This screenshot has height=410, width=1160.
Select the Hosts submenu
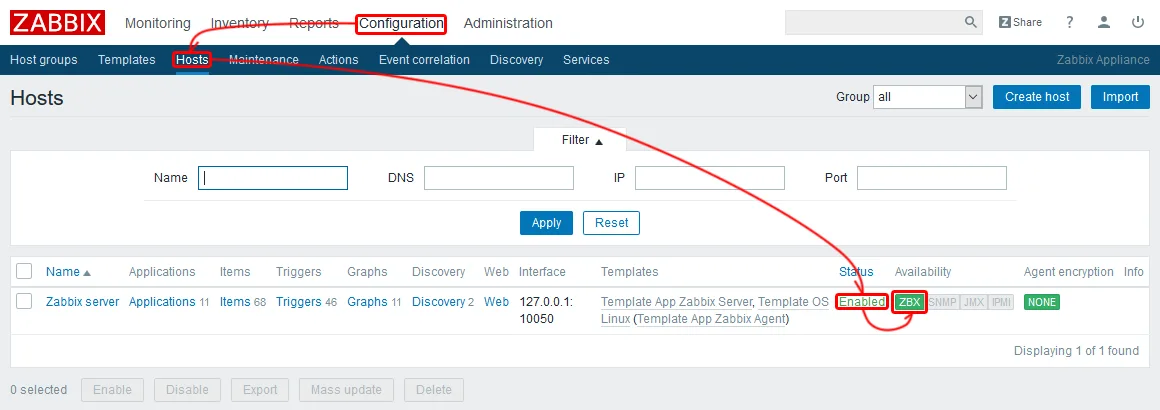pyautogui.click(x=192, y=60)
